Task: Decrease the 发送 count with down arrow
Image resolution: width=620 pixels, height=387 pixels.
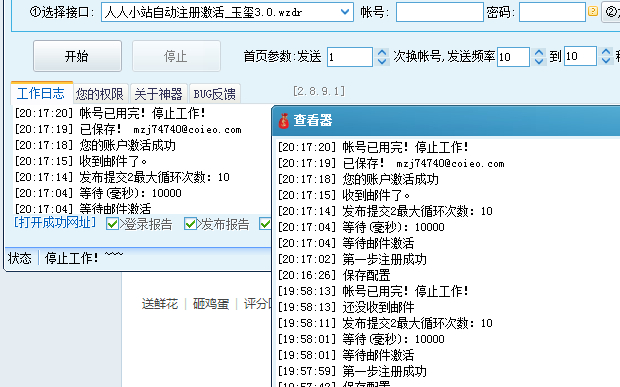Action: 382,61
